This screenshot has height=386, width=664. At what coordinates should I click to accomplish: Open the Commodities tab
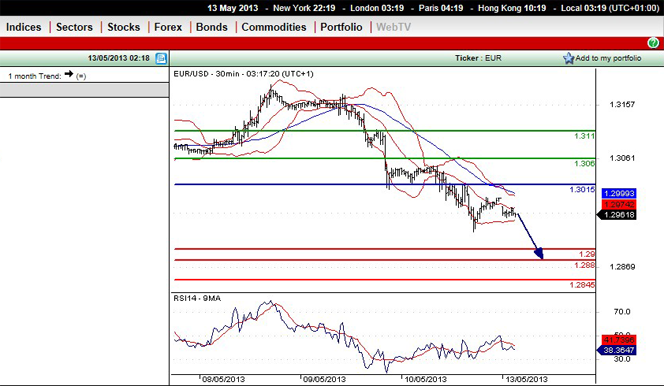pyautogui.click(x=274, y=27)
